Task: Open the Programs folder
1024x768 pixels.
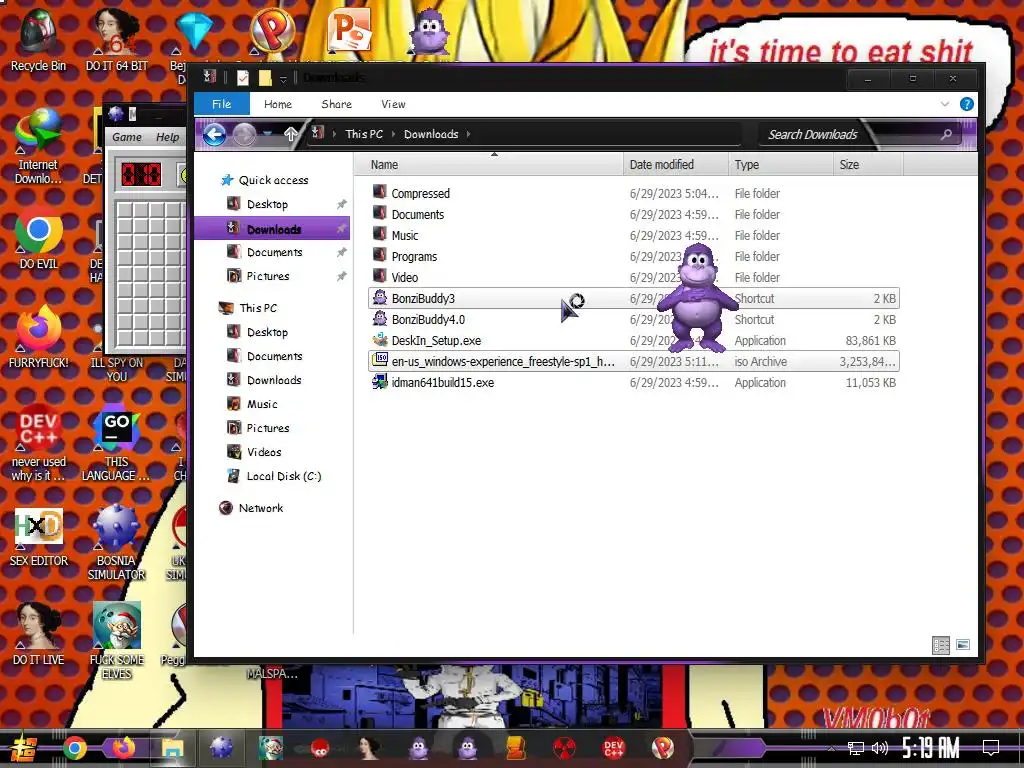Action: [x=414, y=256]
